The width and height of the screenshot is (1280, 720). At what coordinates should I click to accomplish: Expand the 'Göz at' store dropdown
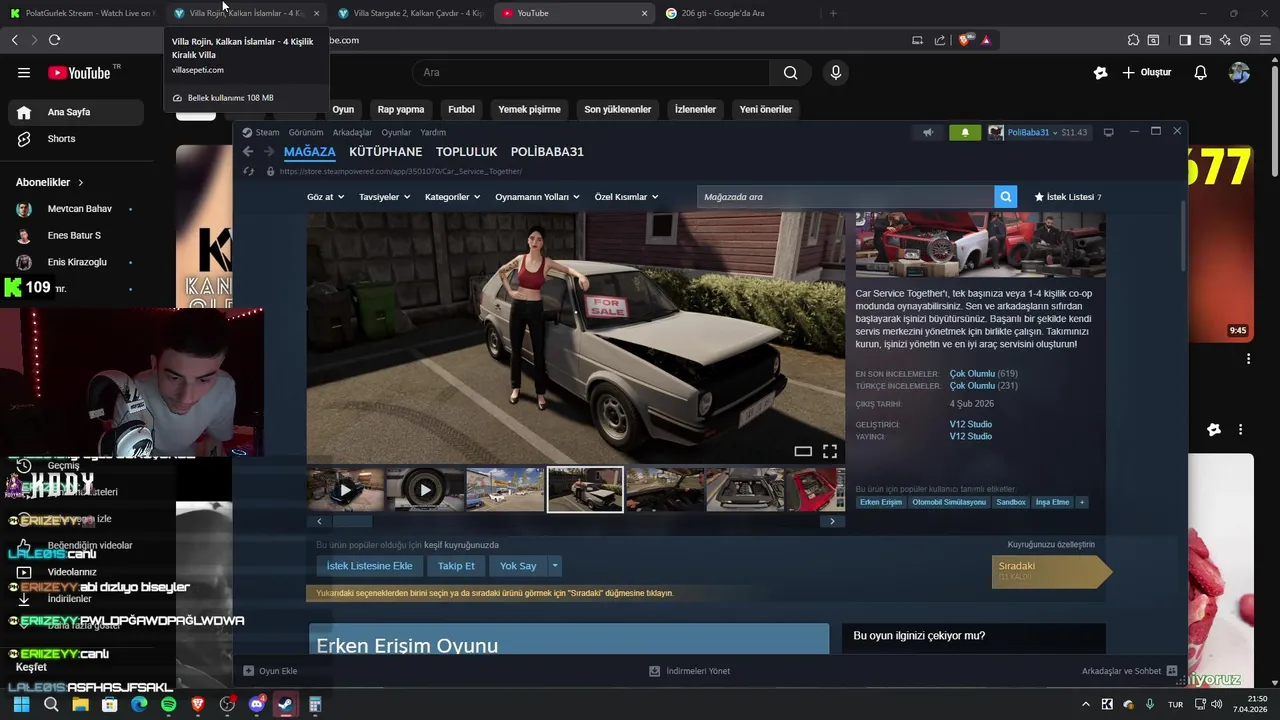pyautogui.click(x=325, y=197)
